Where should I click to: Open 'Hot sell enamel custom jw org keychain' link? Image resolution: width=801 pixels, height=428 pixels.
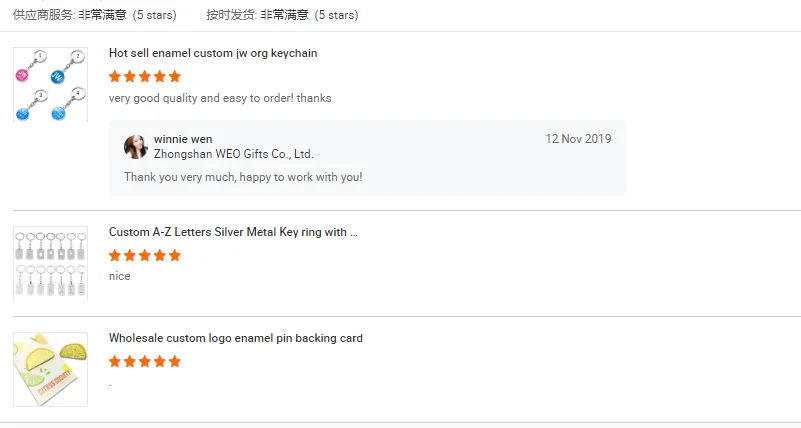213,53
